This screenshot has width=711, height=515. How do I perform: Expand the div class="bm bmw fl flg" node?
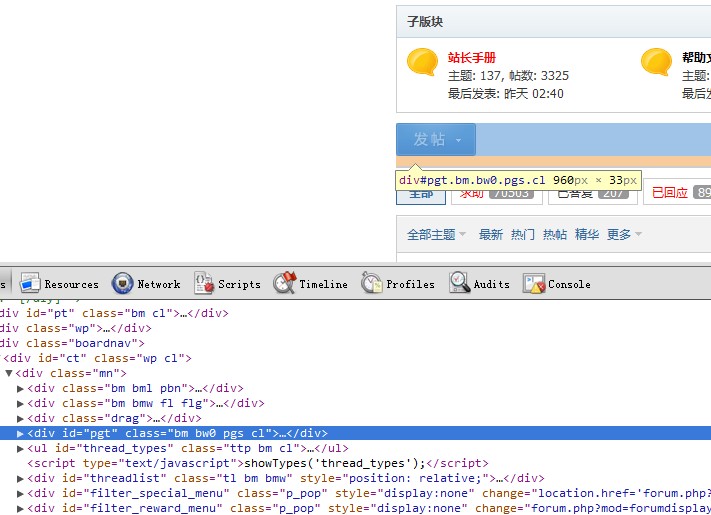(x=20, y=403)
